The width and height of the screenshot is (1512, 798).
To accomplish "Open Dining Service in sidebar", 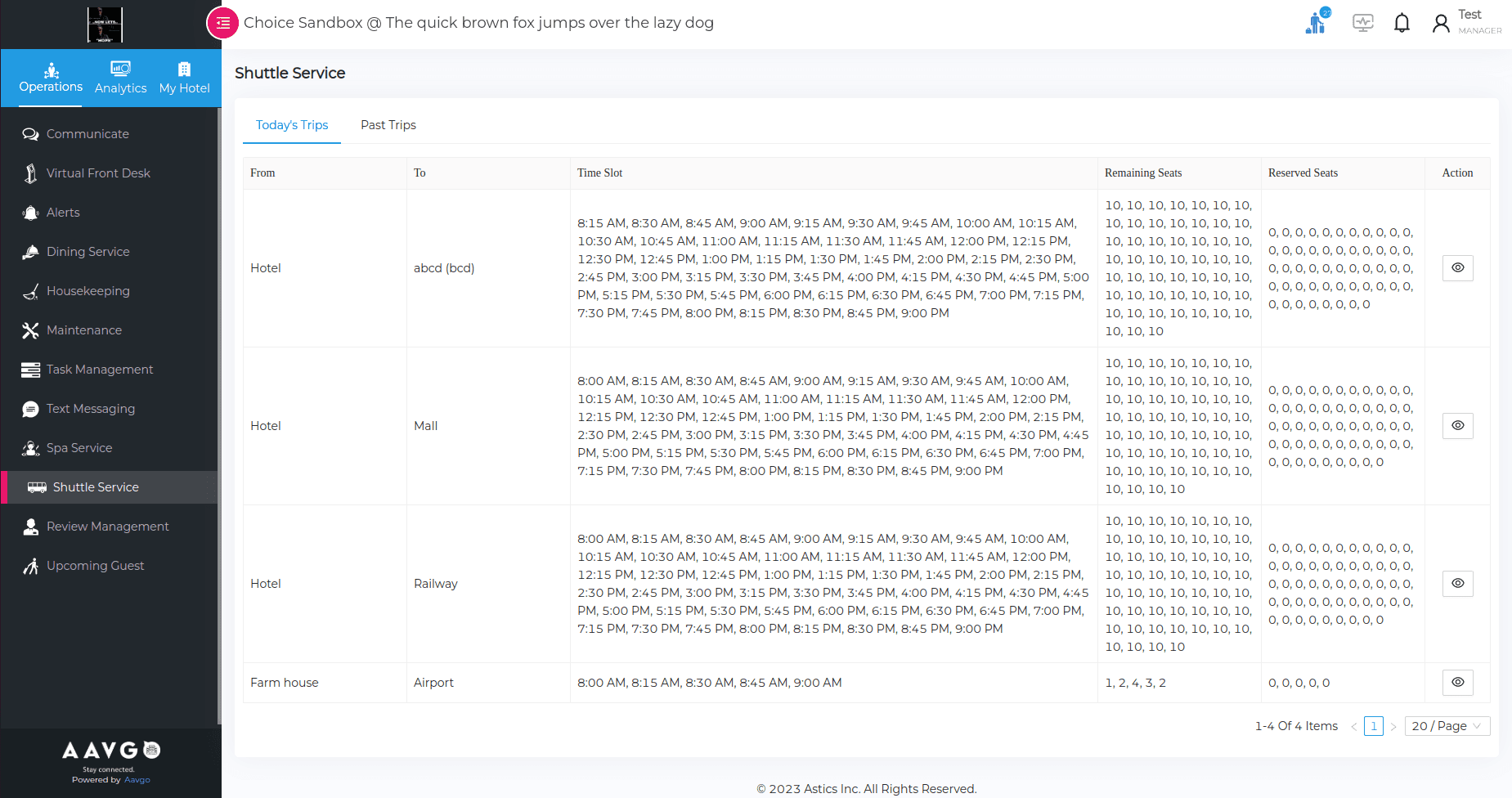I will pos(87,252).
